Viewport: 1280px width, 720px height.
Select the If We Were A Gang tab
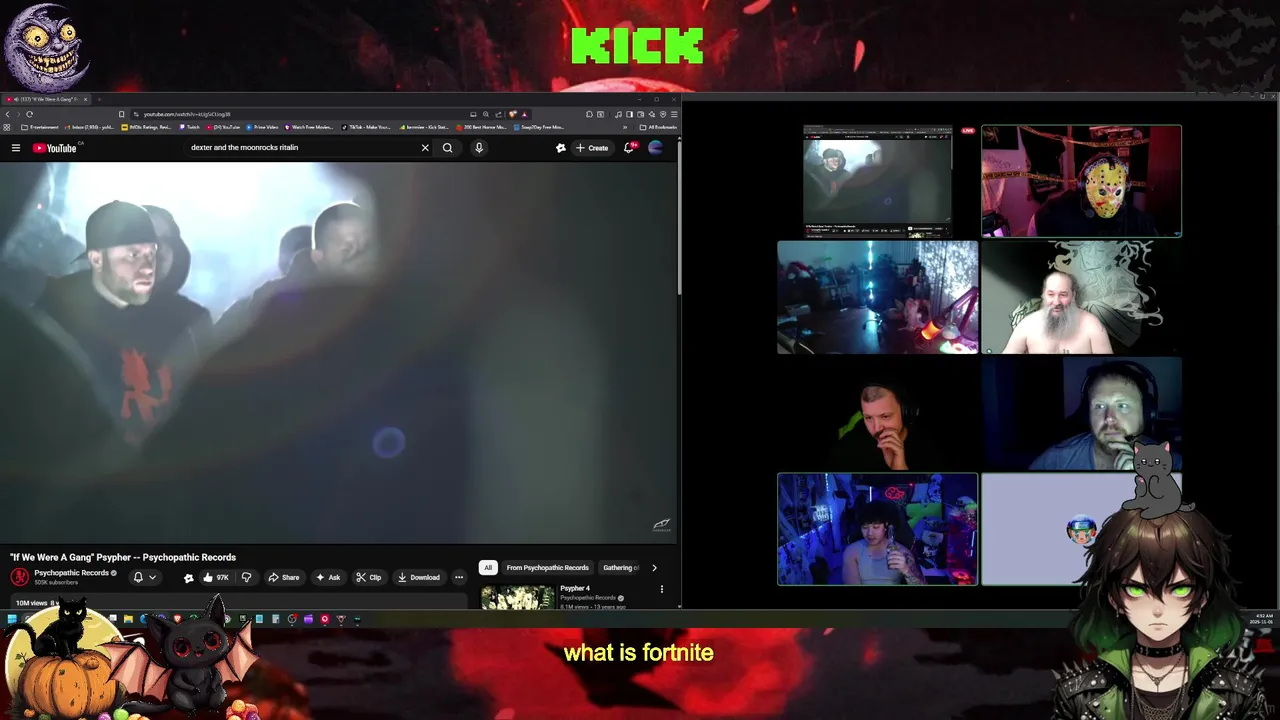[x=44, y=99]
